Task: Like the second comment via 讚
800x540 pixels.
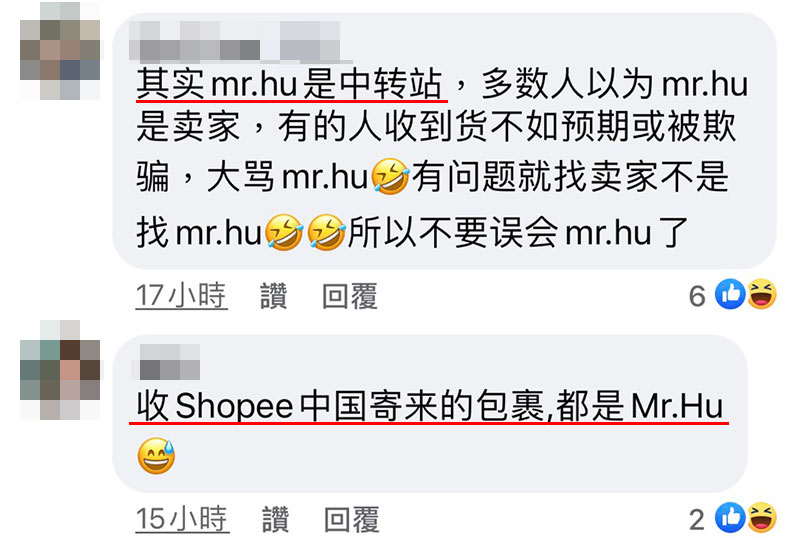Action: (276, 520)
